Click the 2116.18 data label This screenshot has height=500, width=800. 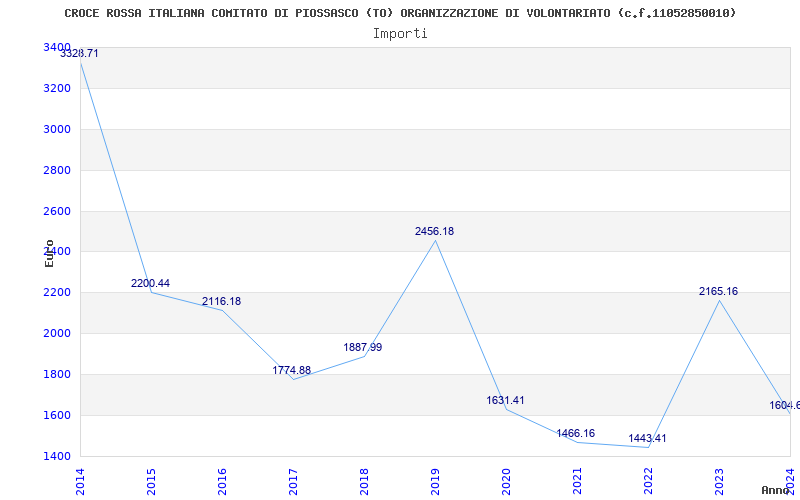click(x=221, y=302)
